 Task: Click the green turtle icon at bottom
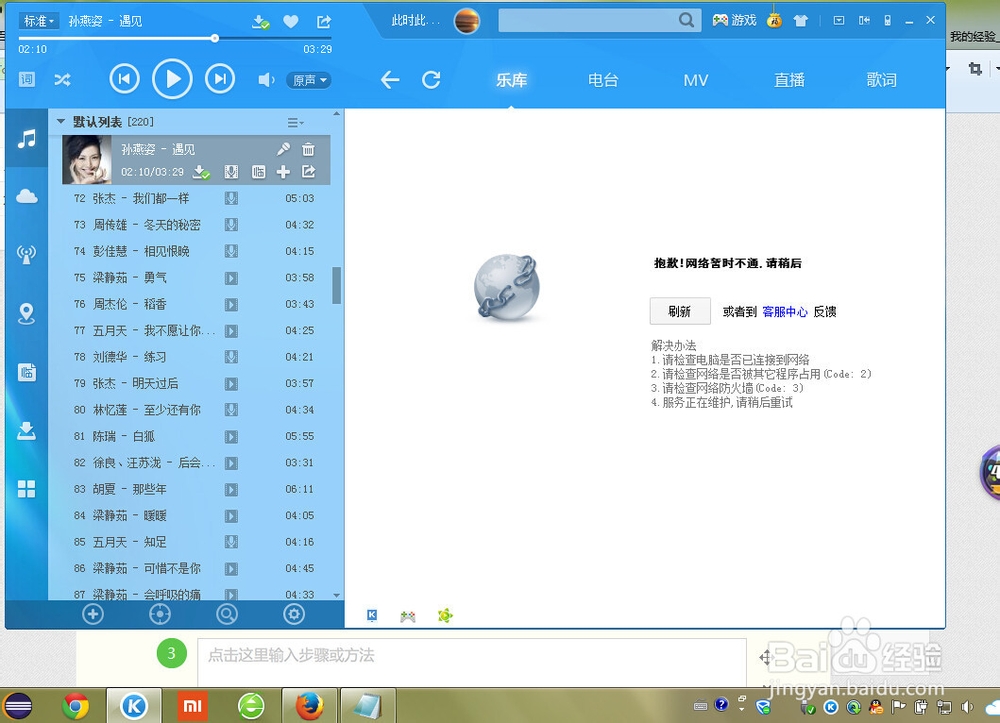445,615
